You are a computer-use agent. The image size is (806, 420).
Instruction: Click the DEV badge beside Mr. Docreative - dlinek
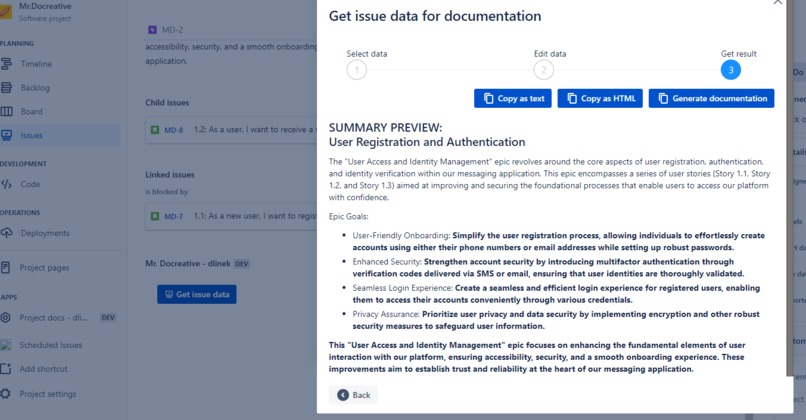[x=241, y=264]
